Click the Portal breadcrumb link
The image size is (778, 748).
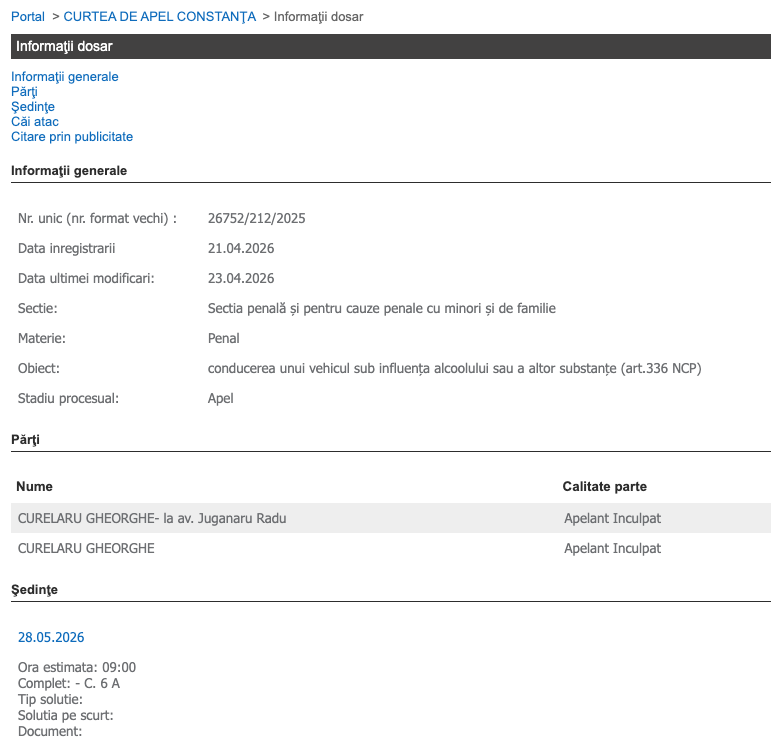28,17
